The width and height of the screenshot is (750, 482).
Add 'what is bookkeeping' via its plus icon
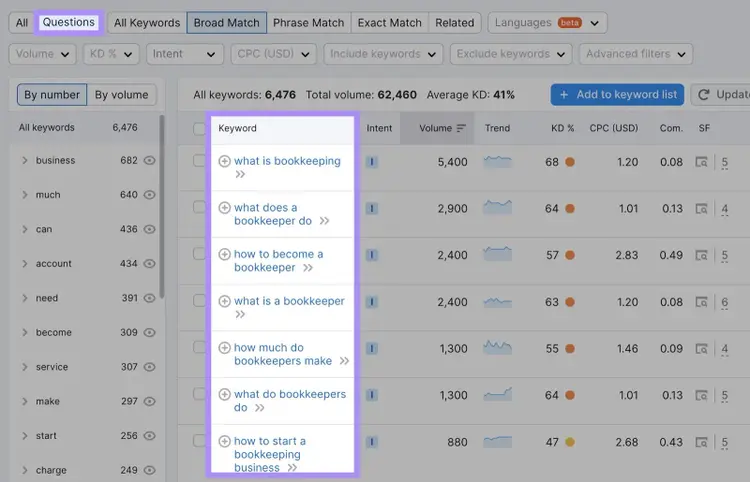tap(224, 161)
